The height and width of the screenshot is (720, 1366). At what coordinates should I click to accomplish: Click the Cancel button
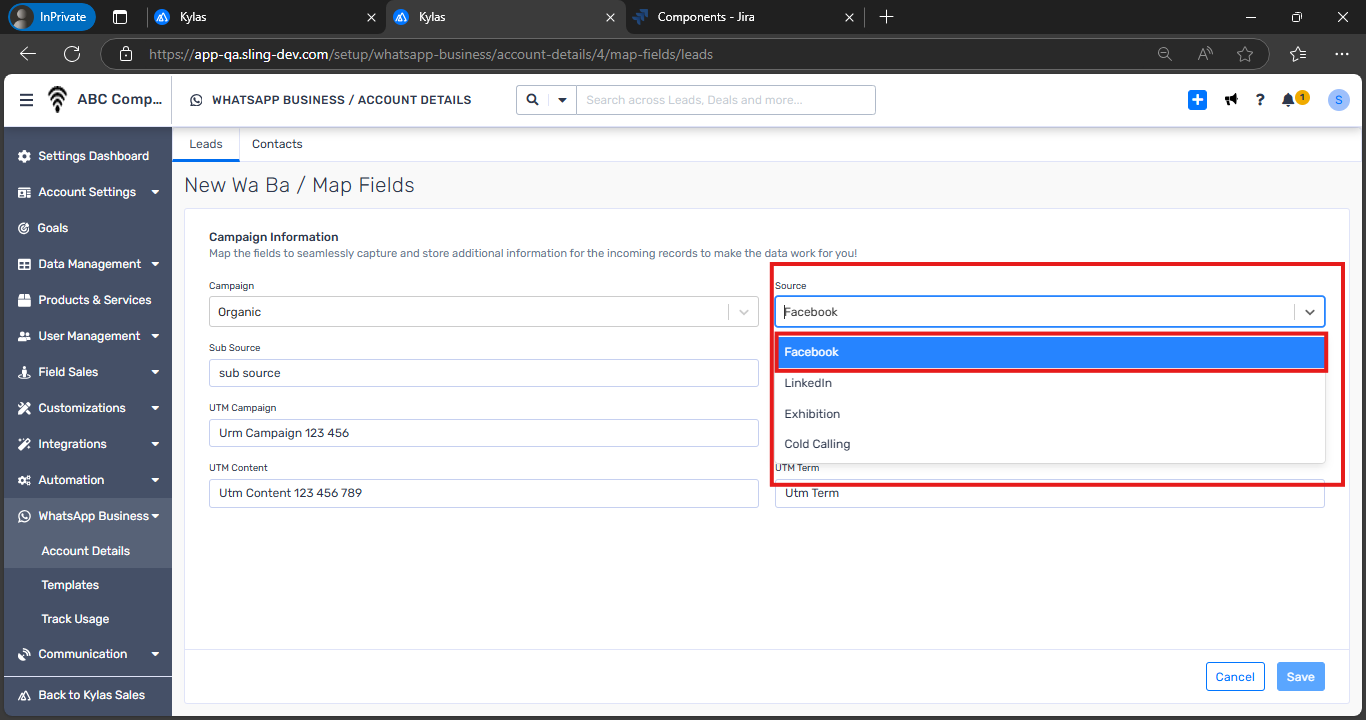click(x=1235, y=677)
